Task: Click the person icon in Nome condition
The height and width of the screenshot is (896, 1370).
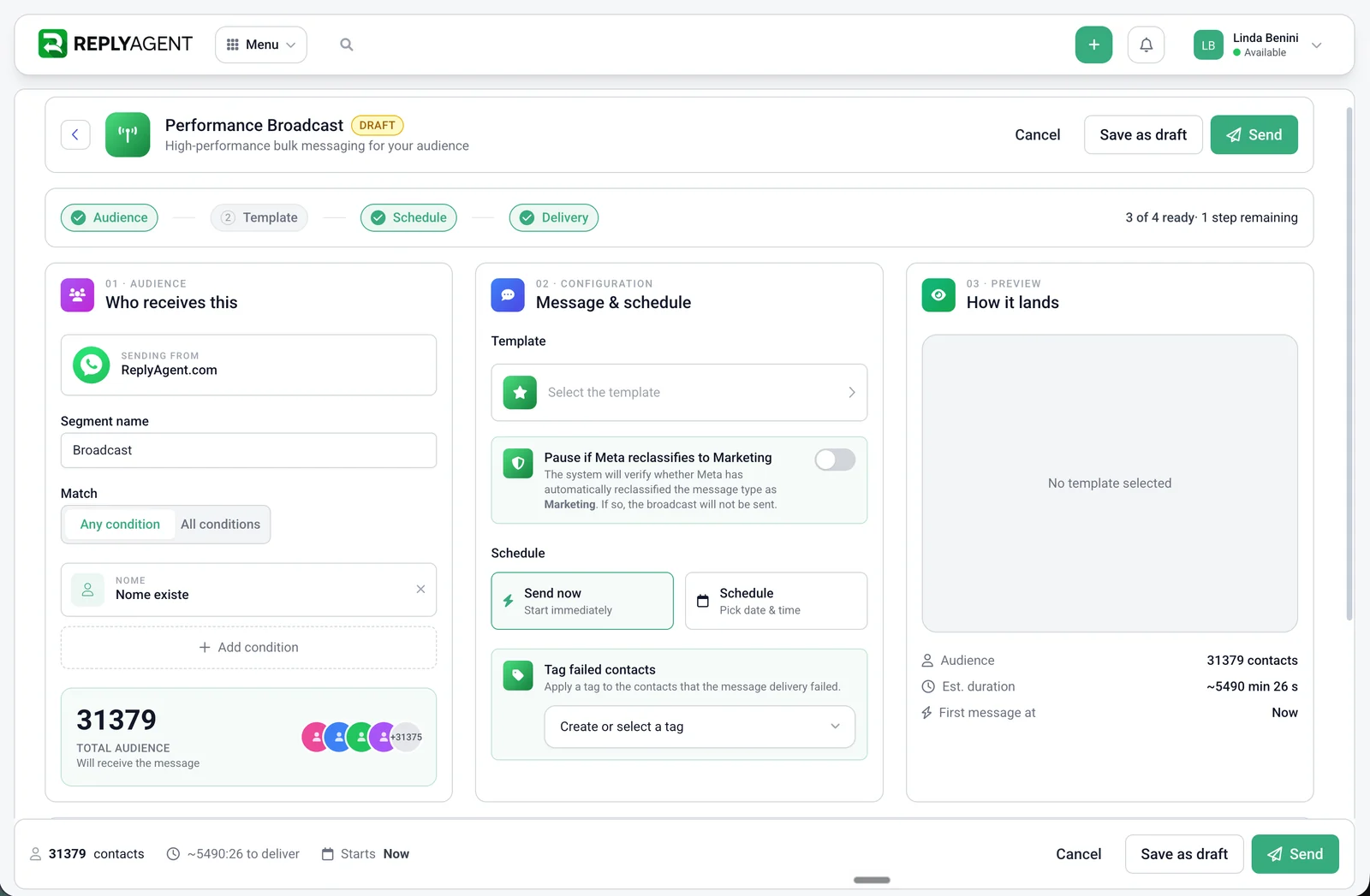Action: [x=87, y=590]
